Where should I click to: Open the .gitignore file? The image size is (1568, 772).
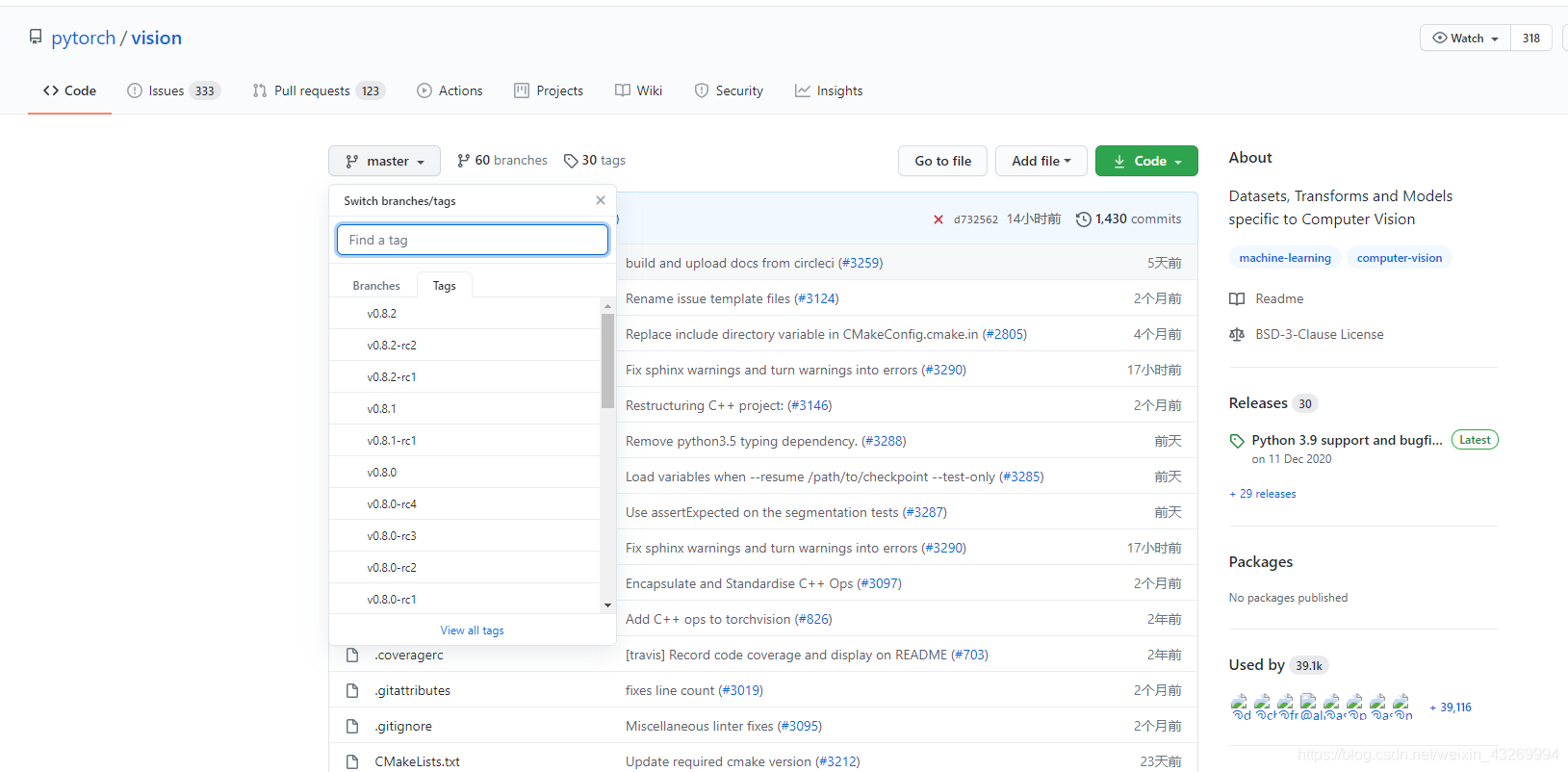(x=403, y=727)
